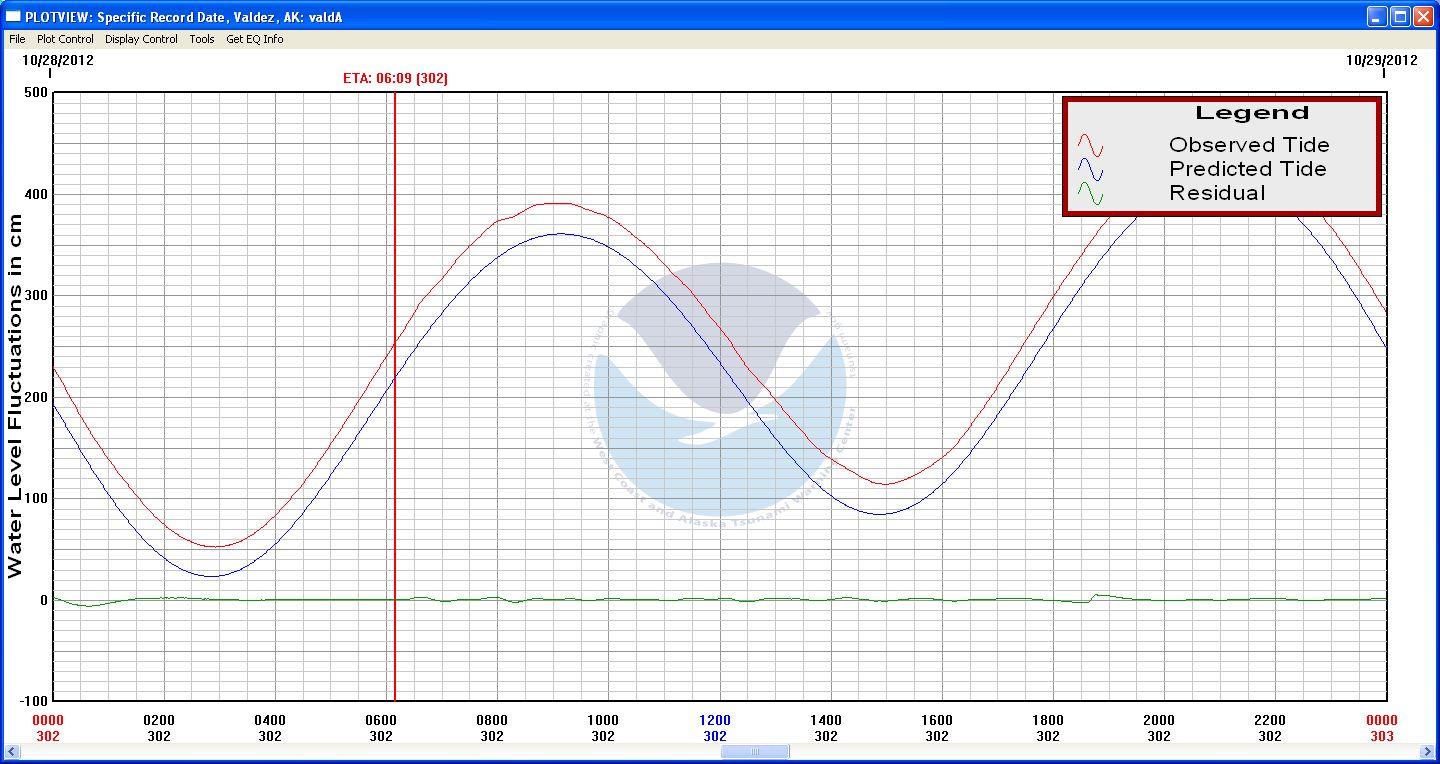Click the red Observed Tide legend curve icon
This screenshot has width=1440, height=764.
click(x=1090, y=145)
